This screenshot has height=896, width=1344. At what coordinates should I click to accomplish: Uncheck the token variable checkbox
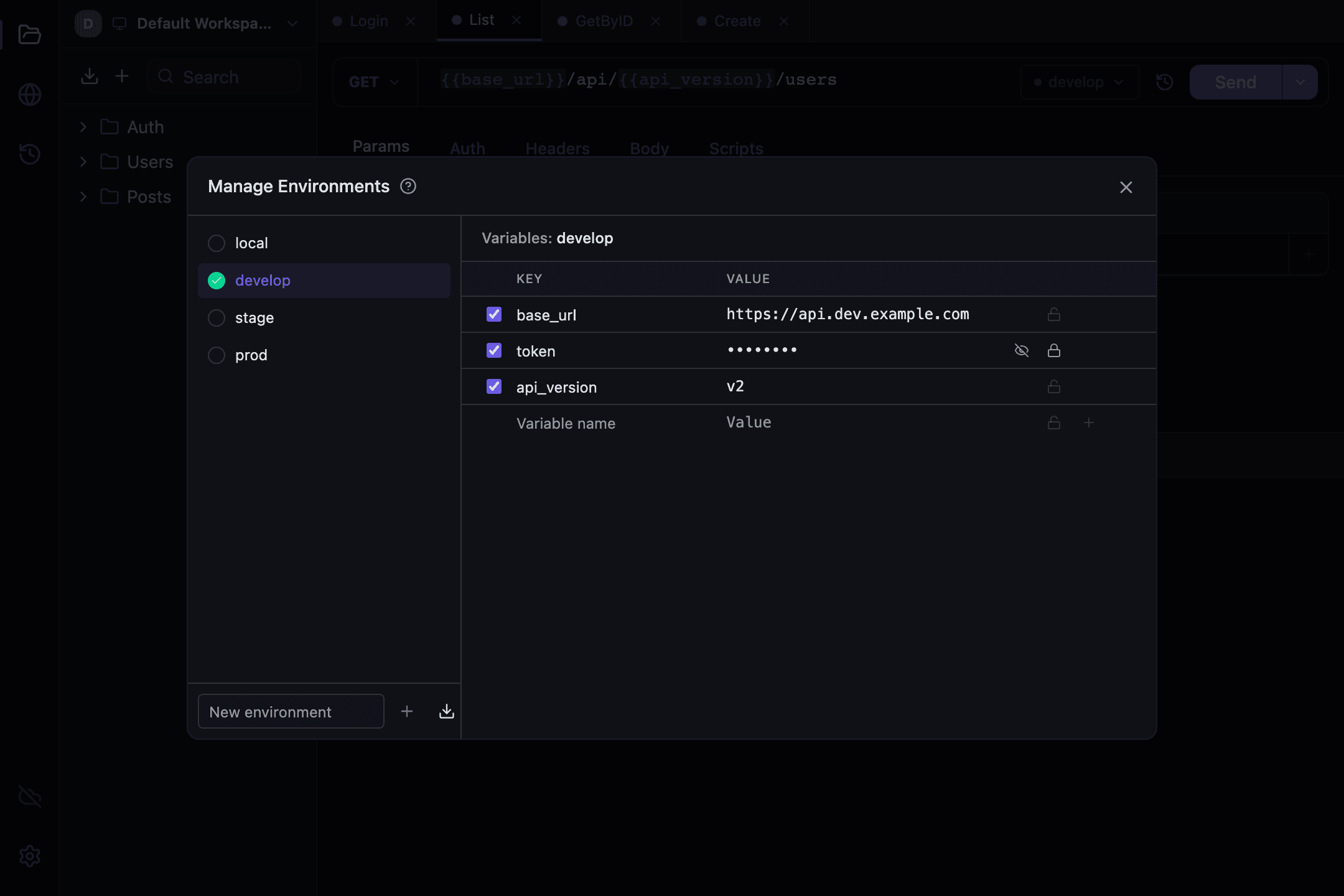pos(494,350)
